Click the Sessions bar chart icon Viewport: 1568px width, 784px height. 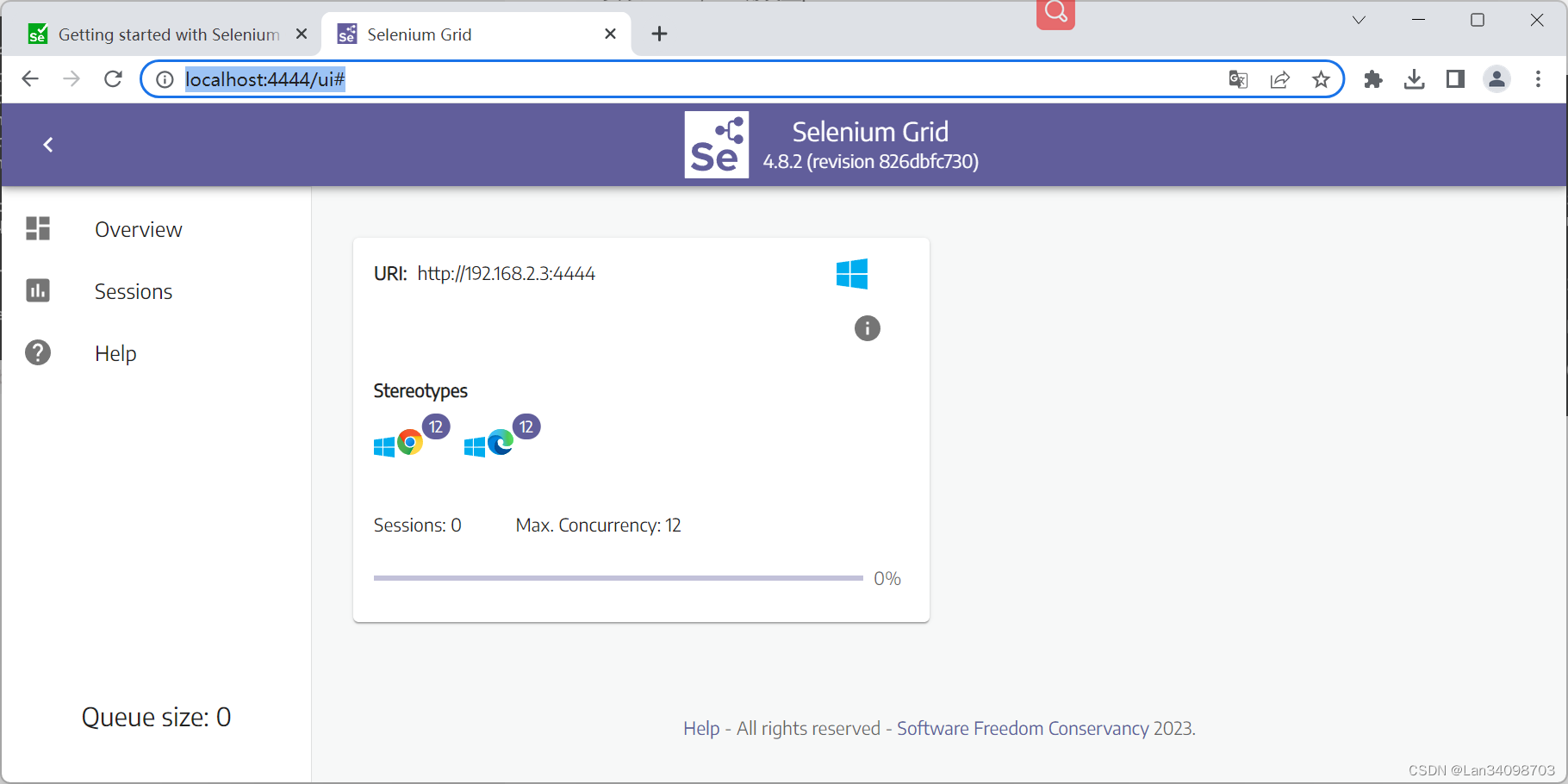[x=38, y=290]
